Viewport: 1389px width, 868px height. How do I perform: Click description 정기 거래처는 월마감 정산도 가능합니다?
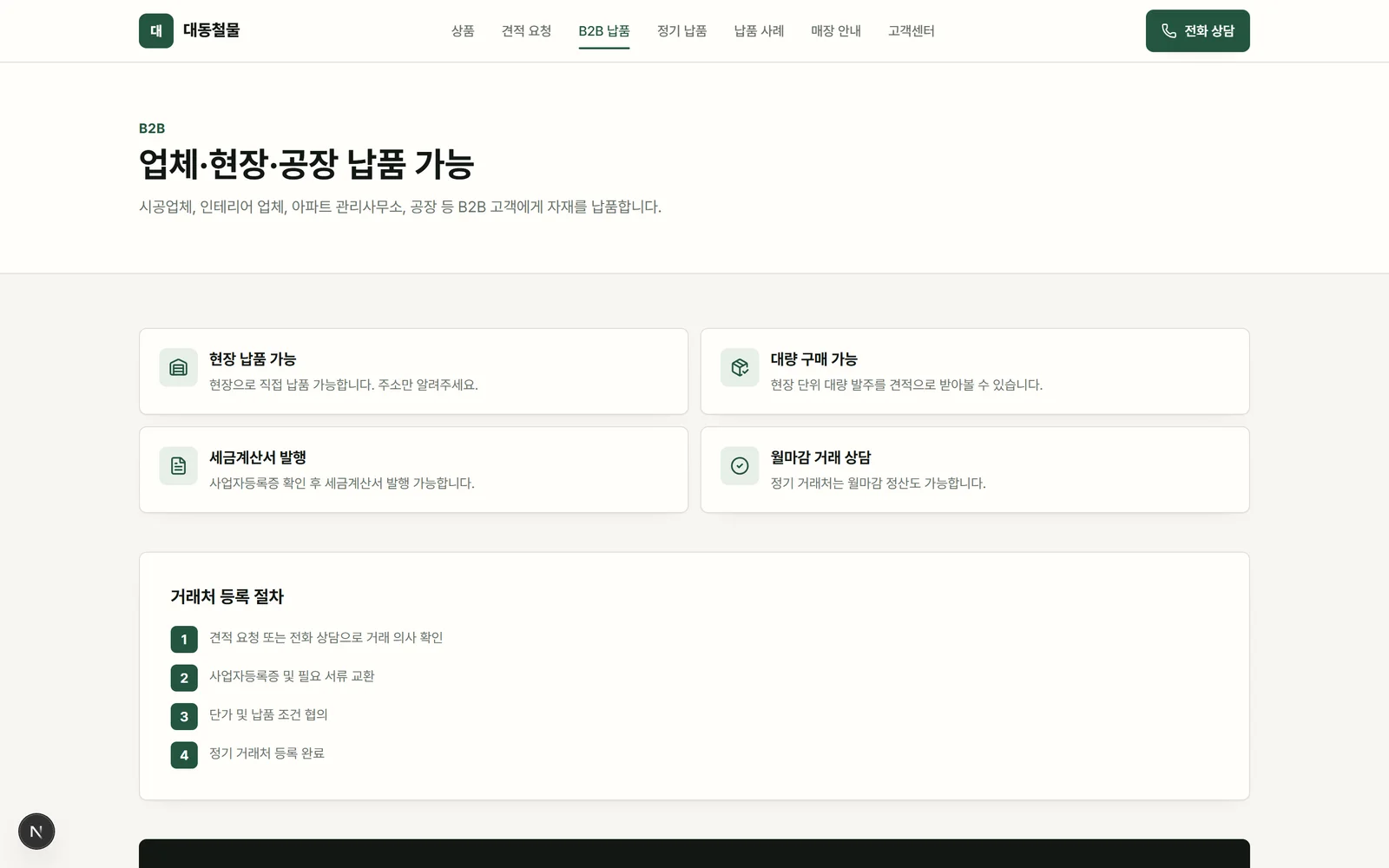coord(879,483)
